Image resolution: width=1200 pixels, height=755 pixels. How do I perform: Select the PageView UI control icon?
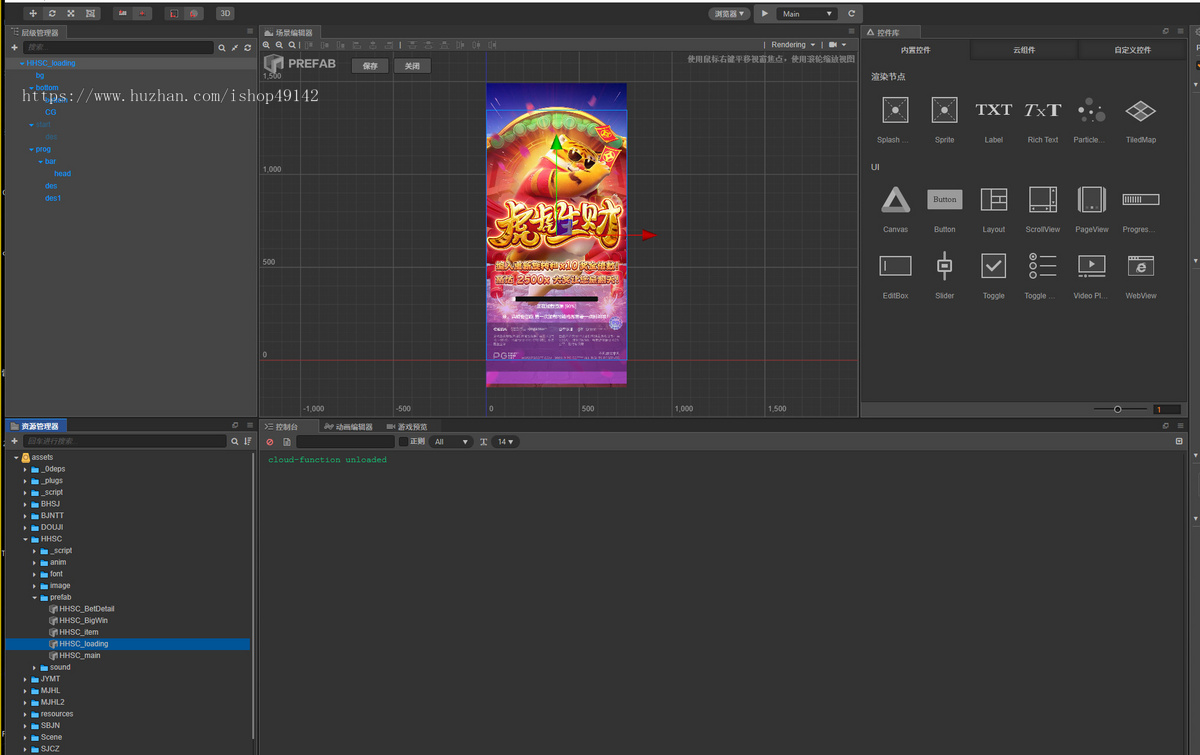[1091, 200]
